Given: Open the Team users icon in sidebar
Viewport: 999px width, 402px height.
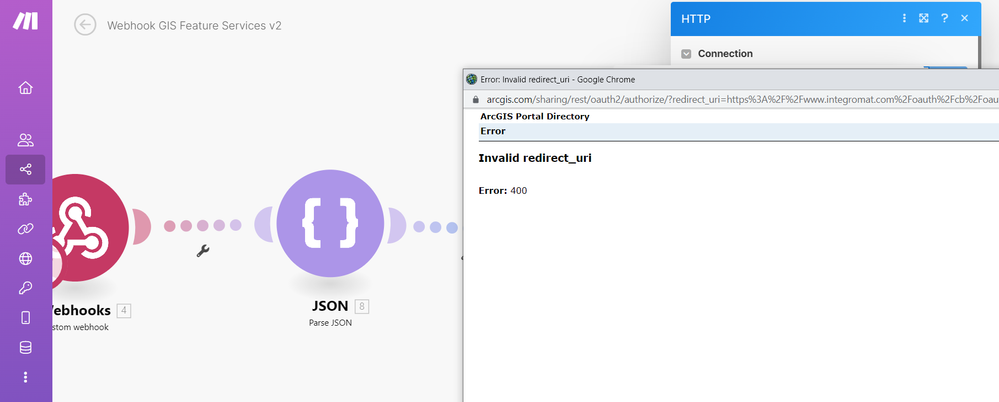Looking at the screenshot, I should tap(25, 140).
